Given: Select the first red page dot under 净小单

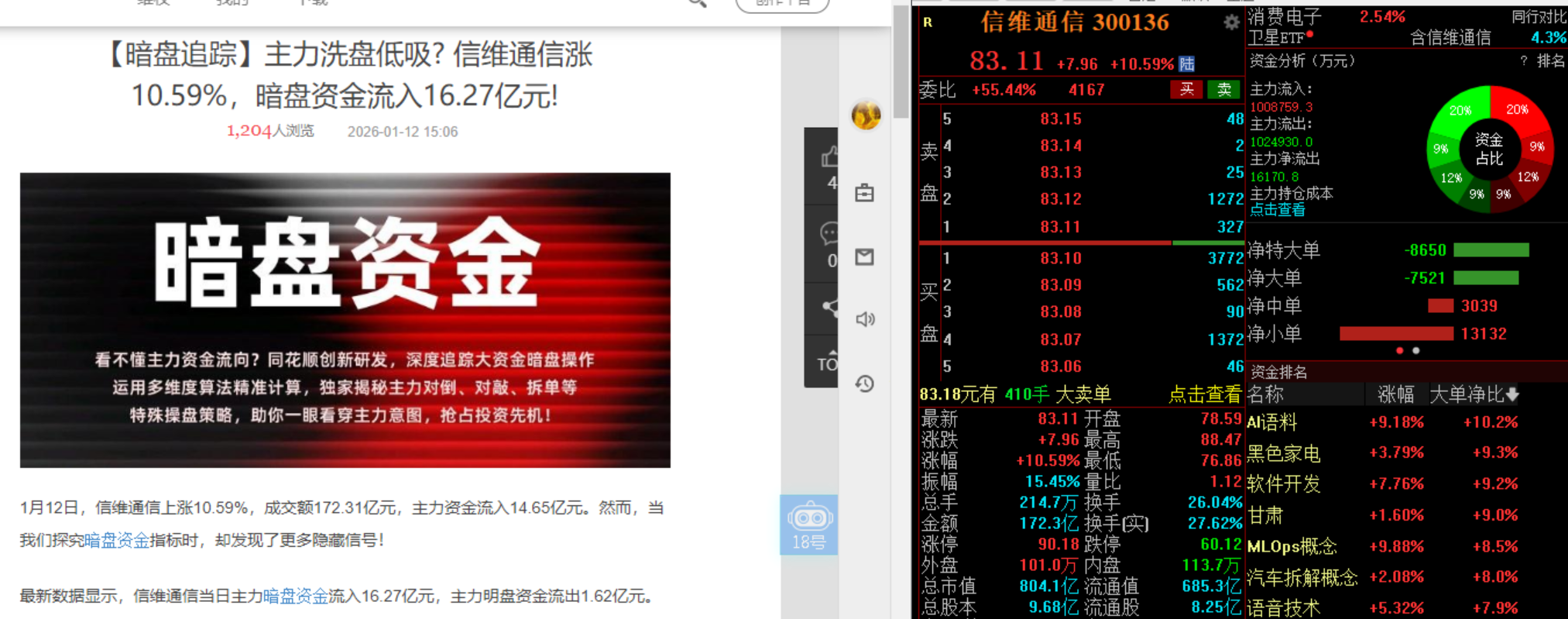Looking at the screenshot, I should pos(1399,351).
